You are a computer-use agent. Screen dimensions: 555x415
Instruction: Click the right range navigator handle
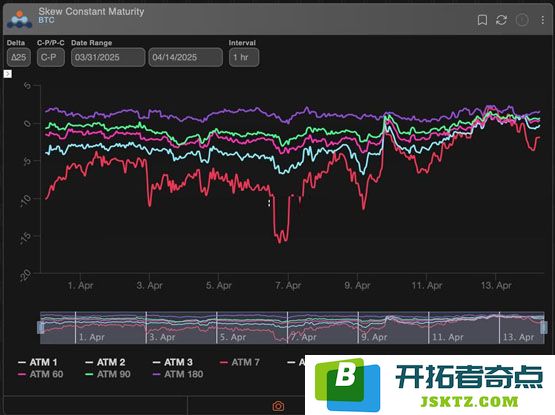[x=544, y=328]
